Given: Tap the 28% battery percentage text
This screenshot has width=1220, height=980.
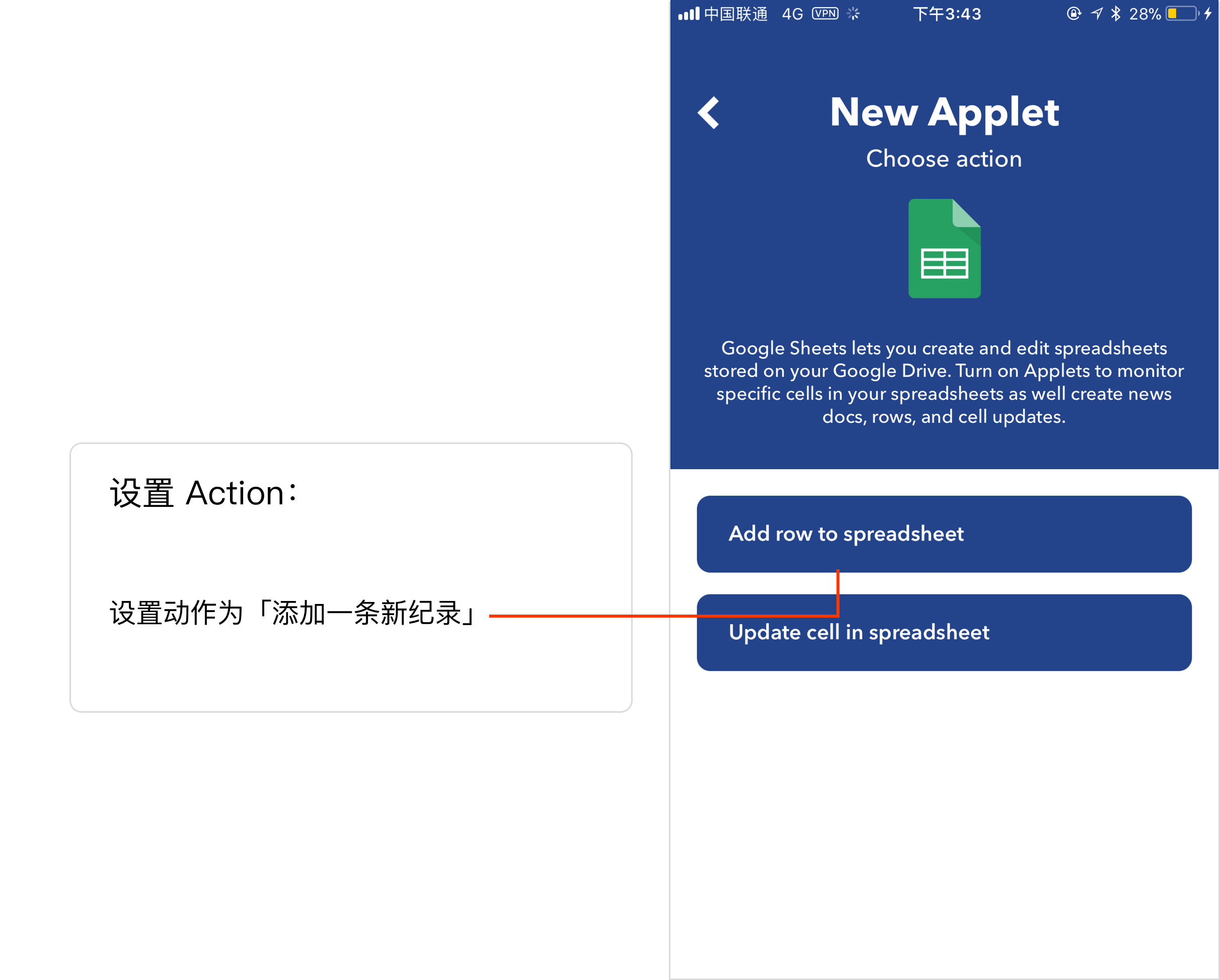Looking at the screenshot, I should click(1145, 14).
